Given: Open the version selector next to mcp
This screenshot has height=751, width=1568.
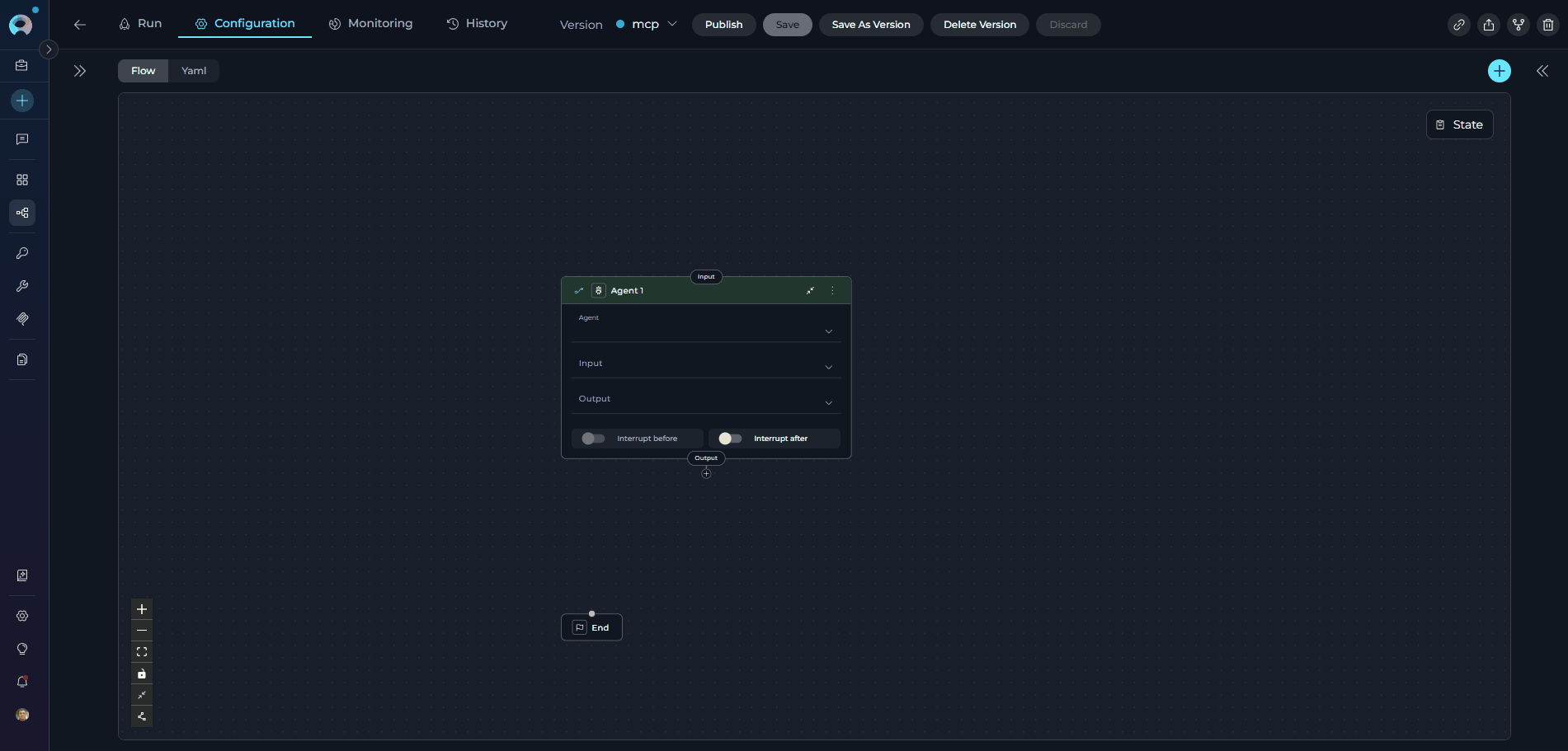Looking at the screenshot, I should coord(673,24).
